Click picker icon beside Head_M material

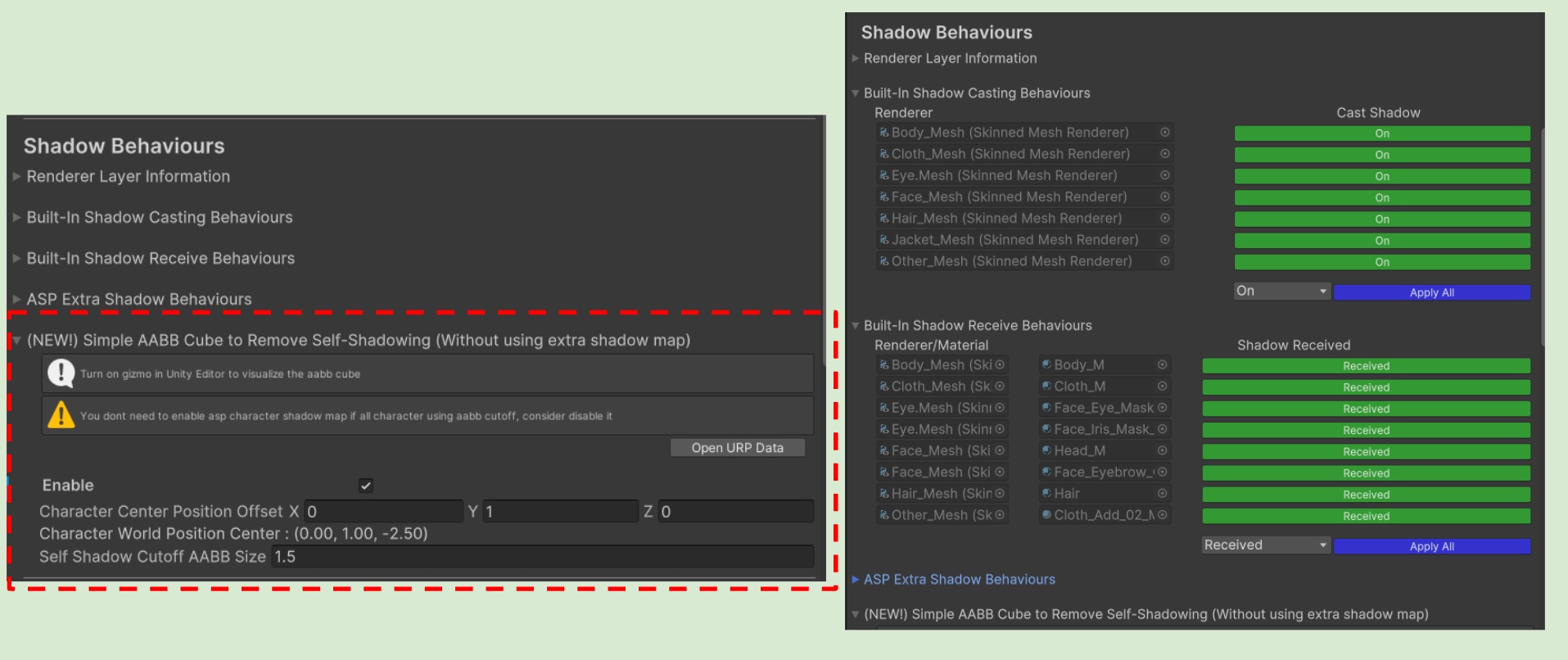coord(1162,451)
